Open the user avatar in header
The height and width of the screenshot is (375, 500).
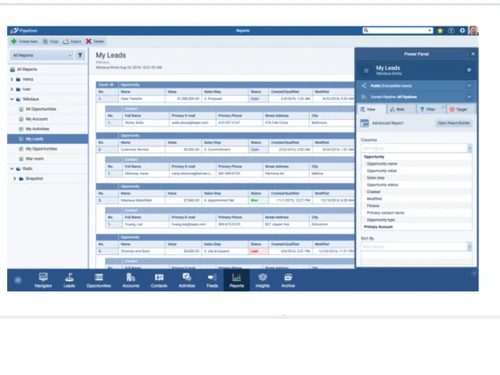(474, 31)
